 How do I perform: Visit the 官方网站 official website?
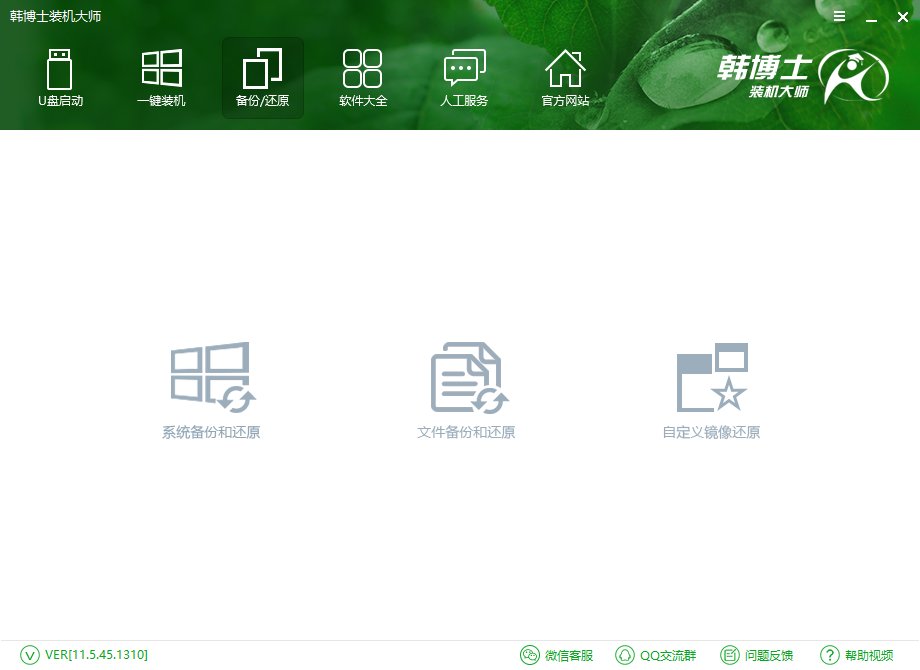(x=565, y=78)
